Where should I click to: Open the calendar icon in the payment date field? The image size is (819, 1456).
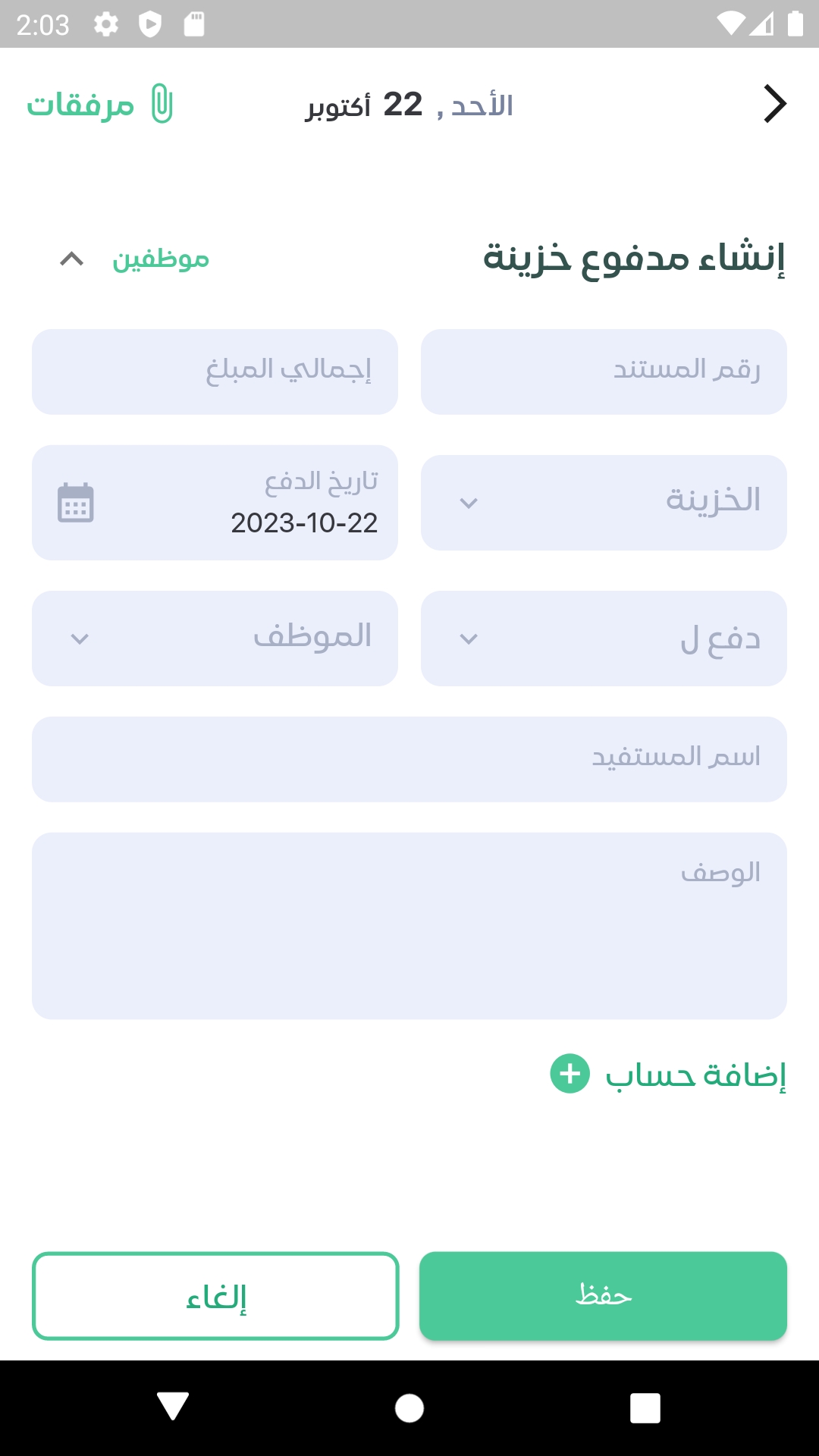(x=76, y=503)
